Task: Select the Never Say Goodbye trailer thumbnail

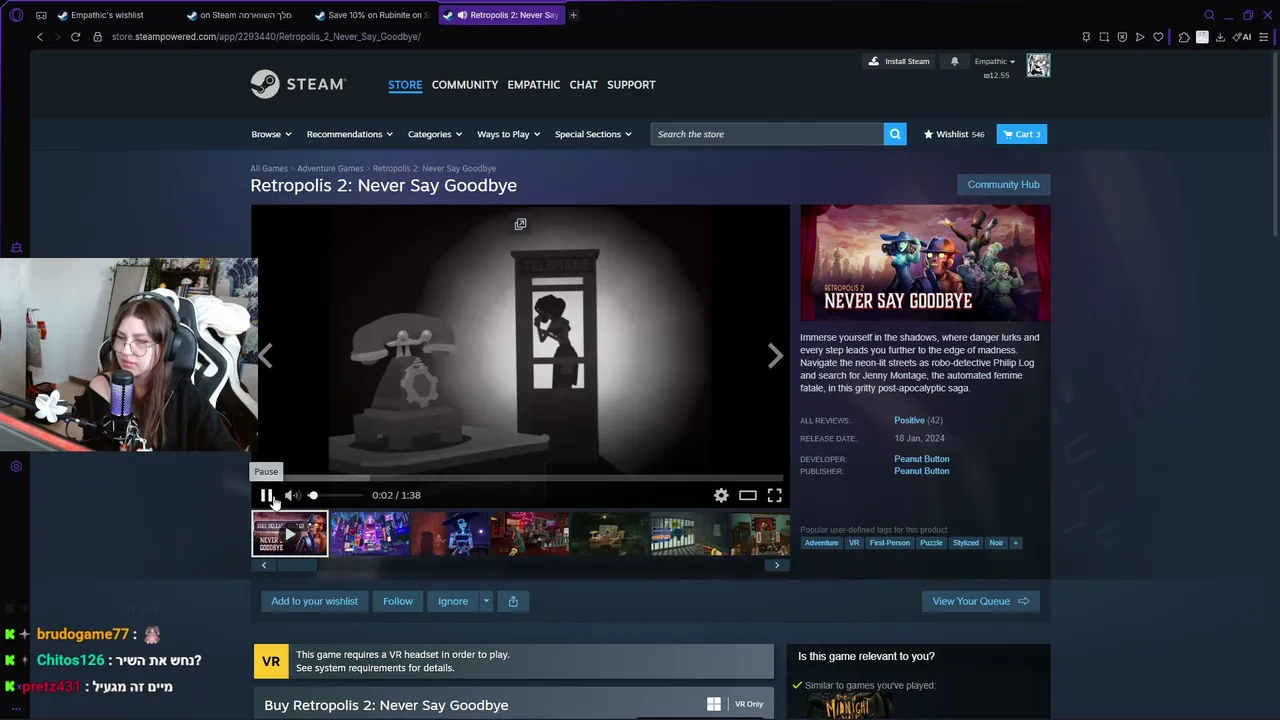Action: tap(290, 533)
